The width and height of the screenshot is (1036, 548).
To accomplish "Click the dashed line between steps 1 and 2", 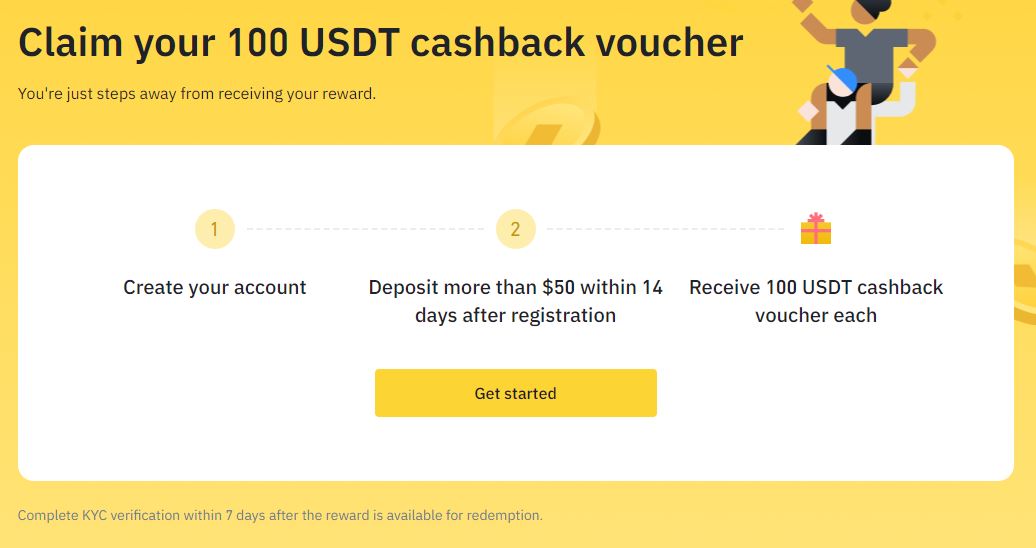I will click(x=365, y=229).
